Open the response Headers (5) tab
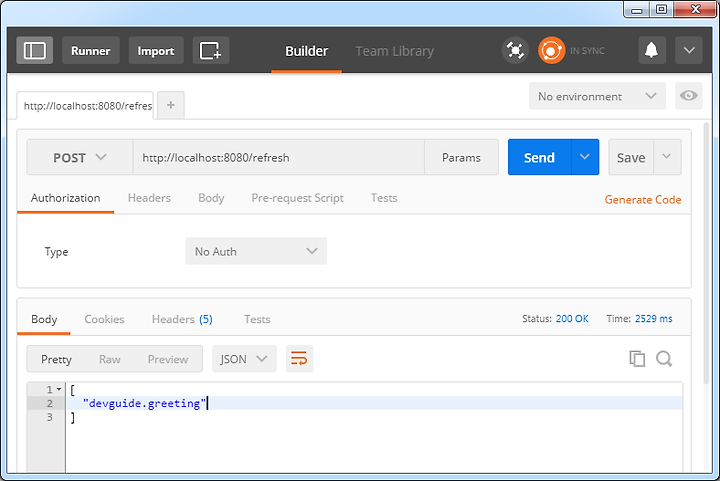Screen dimensions: 720x481 tap(182, 319)
